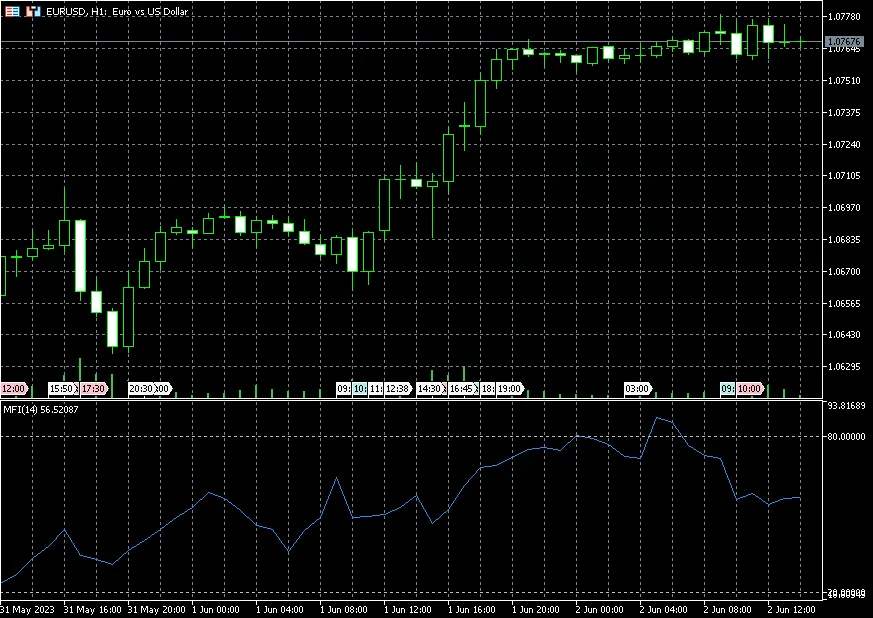873x618 pixels.
Task: Click the 80.00000 MFI level label
Action: pos(847,437)
